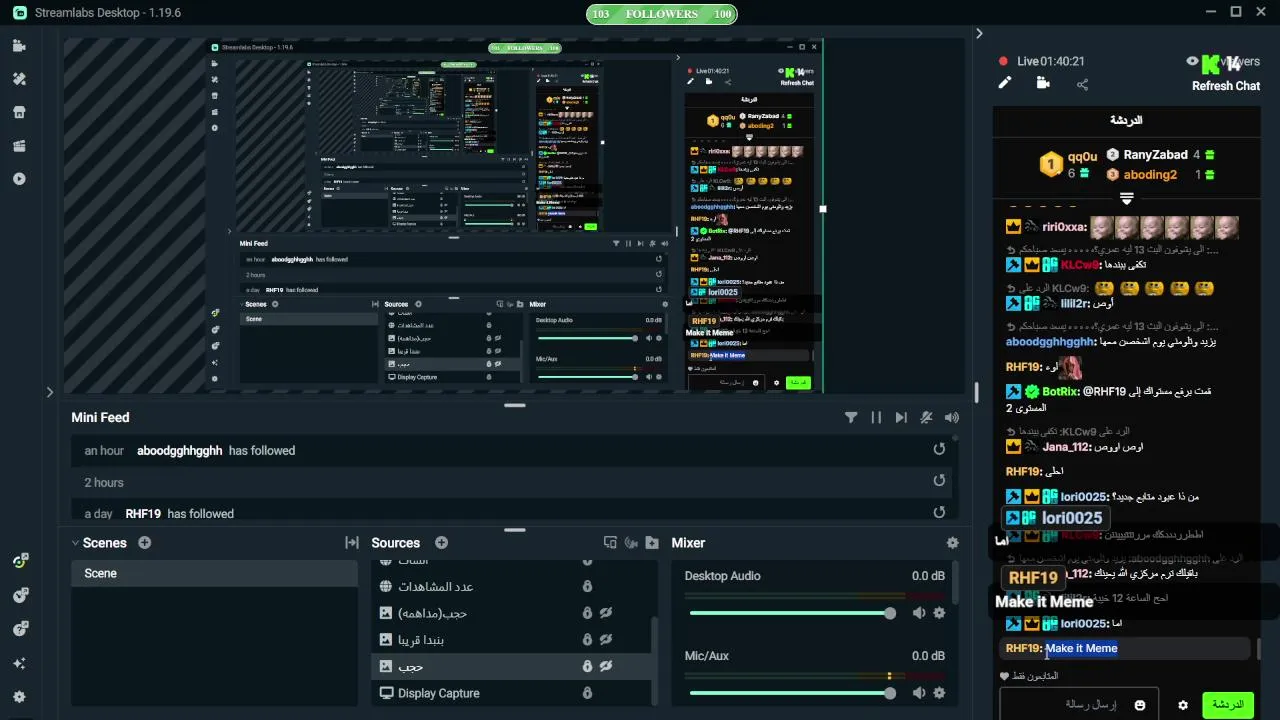Collapse the chat panel with the chevron arrow
Screen dimensions: 1280x720
pos(979,33)
